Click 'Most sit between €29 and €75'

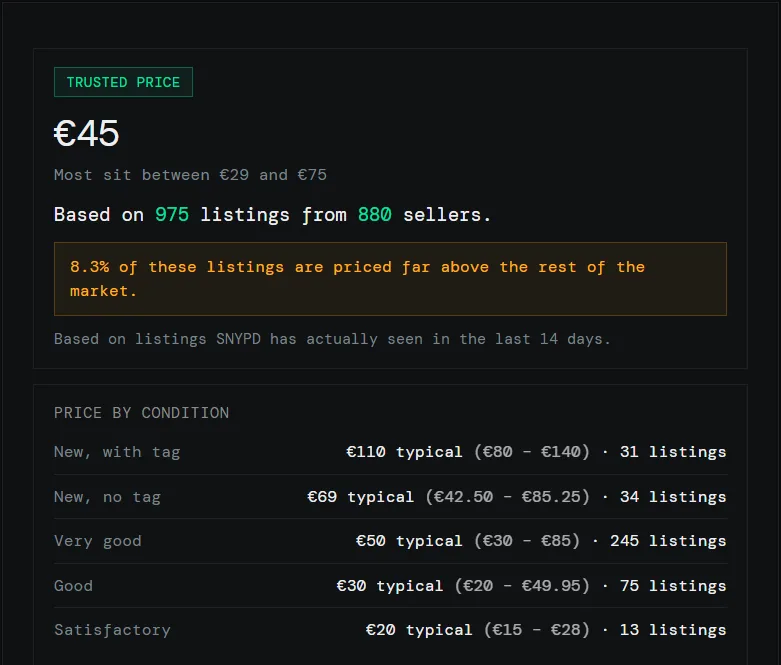click(x=190, y=175)
